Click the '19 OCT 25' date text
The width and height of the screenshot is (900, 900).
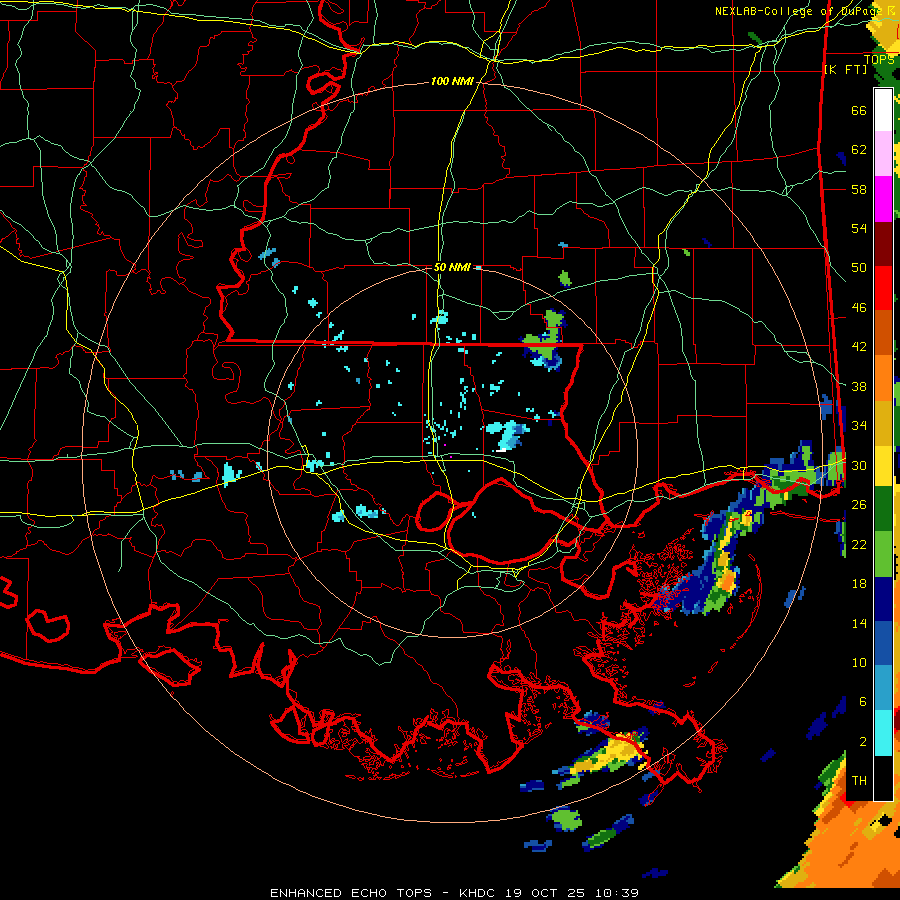545,893
